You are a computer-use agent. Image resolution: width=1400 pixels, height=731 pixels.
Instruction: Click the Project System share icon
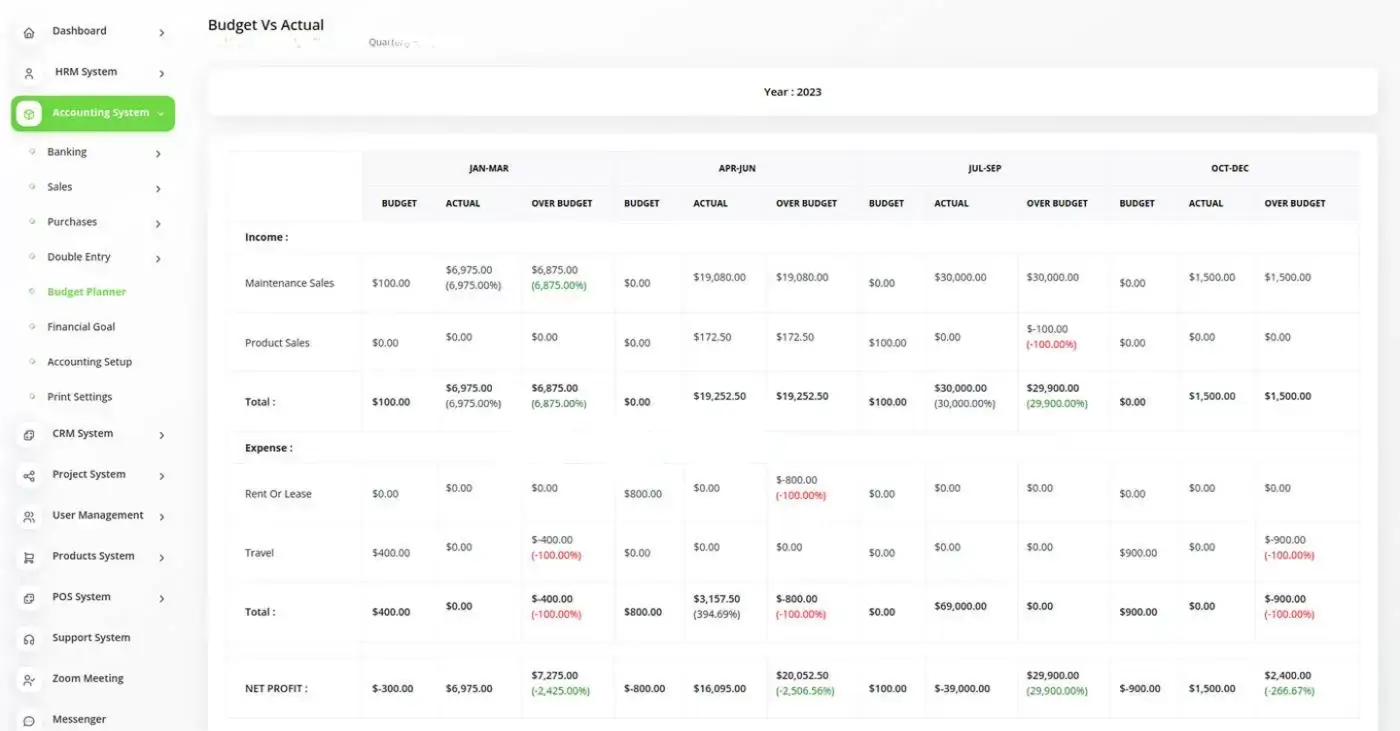coord(29,476)
